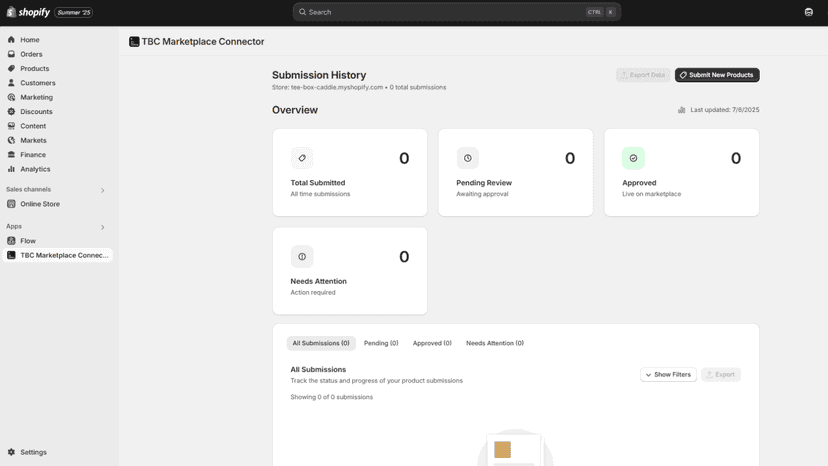
Task: Select the All Submissions (0) tab
Action: pyautogui.click(x=321, y=343)
